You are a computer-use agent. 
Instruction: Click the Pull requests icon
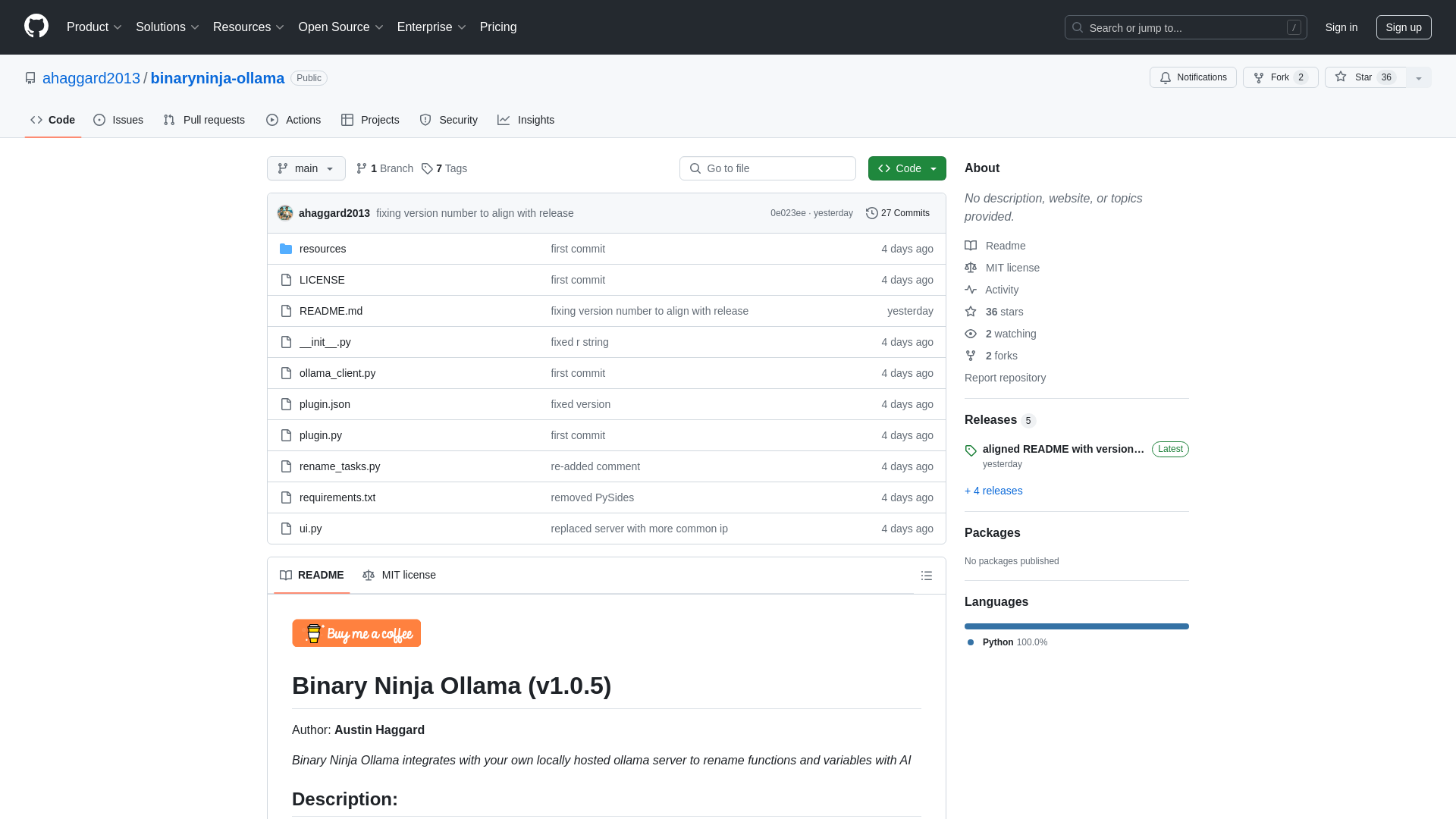tap(169, 120)
